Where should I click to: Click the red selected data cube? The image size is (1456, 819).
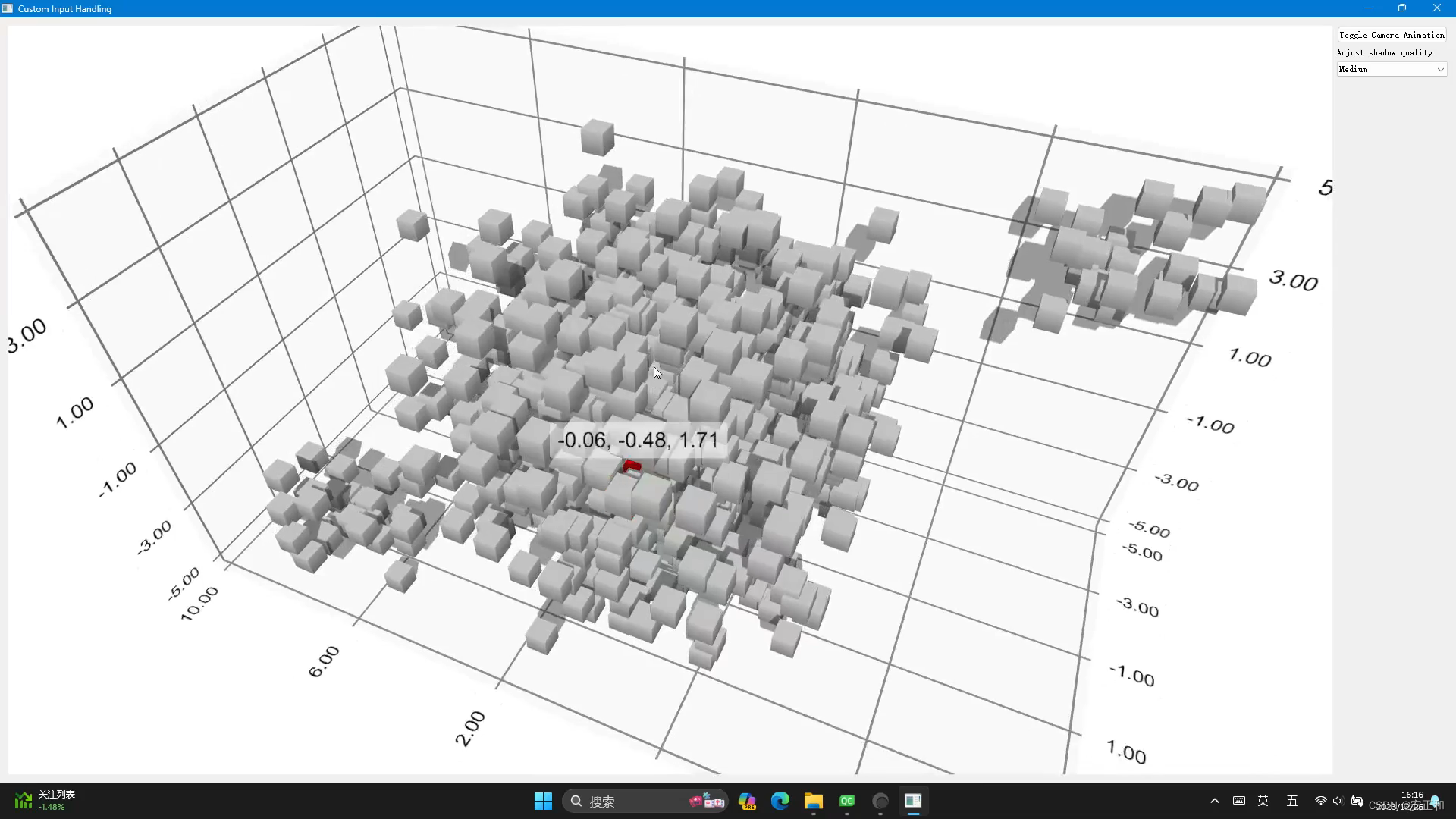coord(632,466)
